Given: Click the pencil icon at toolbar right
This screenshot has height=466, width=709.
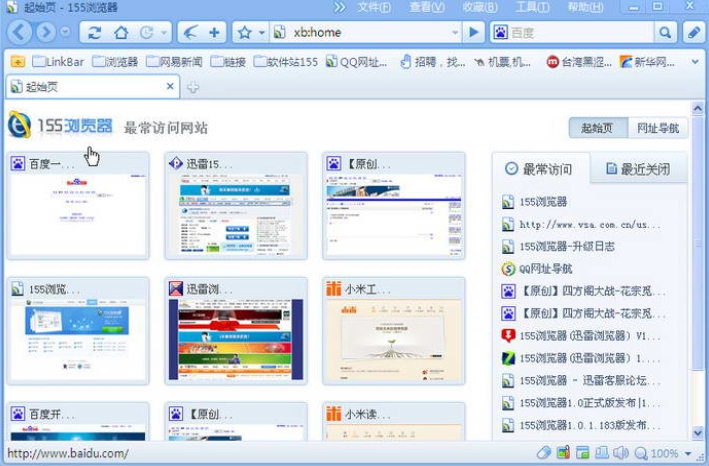Looking at the screenshot, I should click(x=695, y=33).
